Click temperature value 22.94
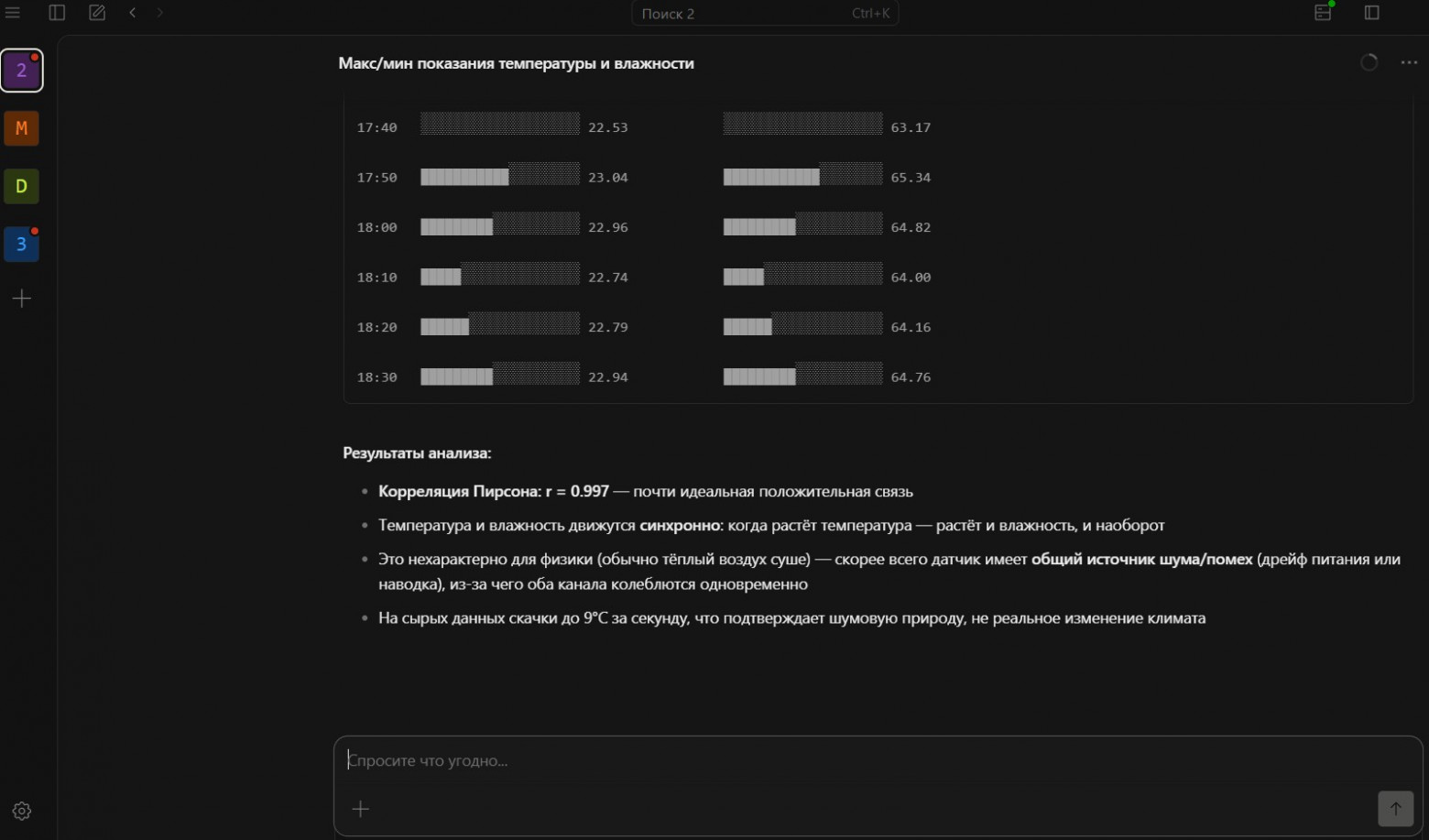 [608, 377]
